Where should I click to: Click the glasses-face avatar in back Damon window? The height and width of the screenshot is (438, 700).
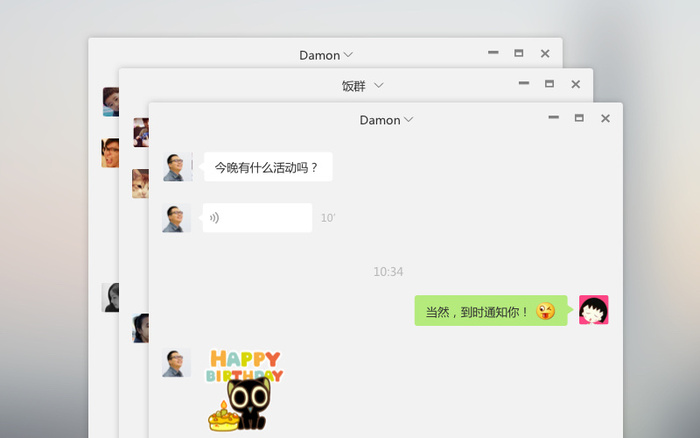(110, 153)
